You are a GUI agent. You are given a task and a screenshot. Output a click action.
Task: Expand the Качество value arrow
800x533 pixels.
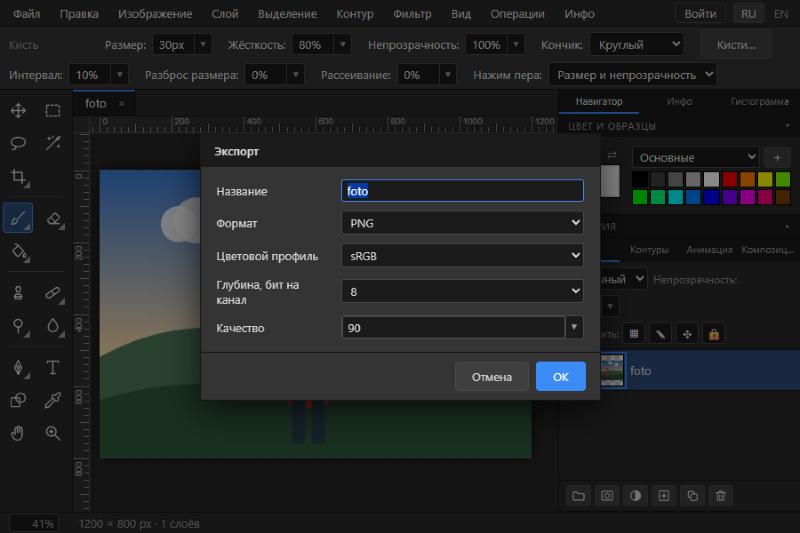pos(574,327)
